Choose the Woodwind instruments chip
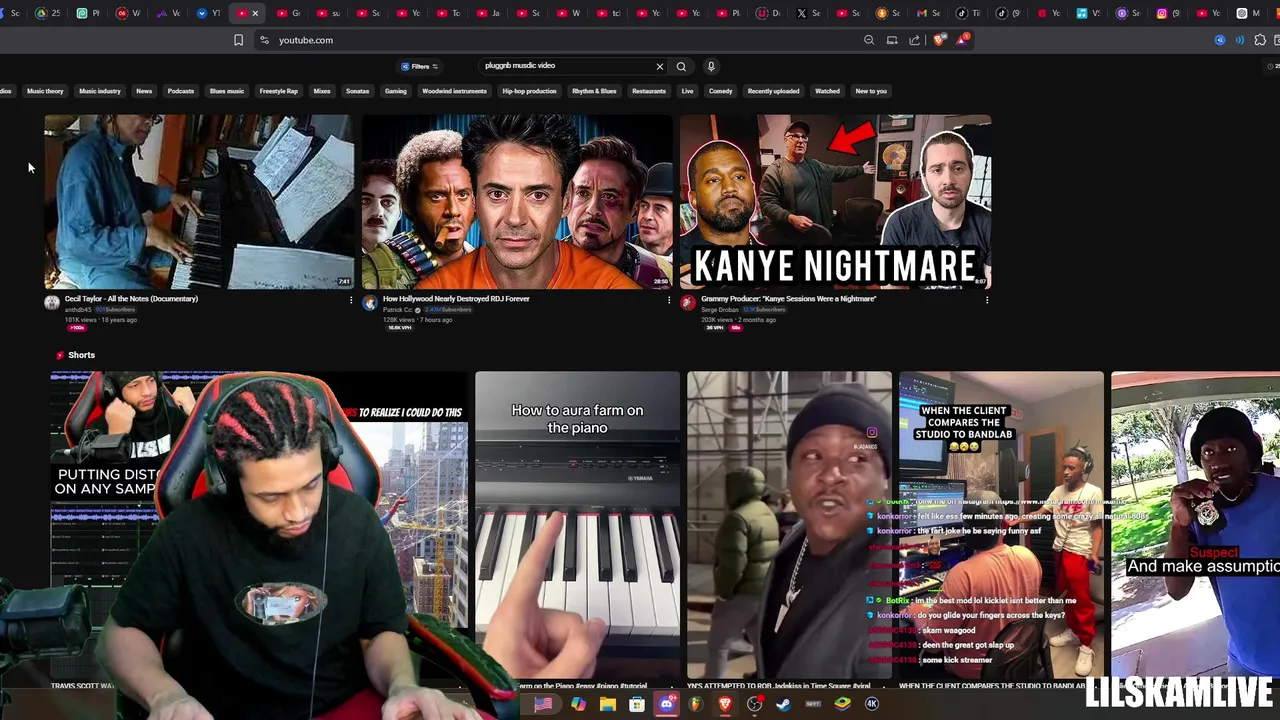This screenshot has height=720, width=1280. pyautogui.click(x=454, y=91)
